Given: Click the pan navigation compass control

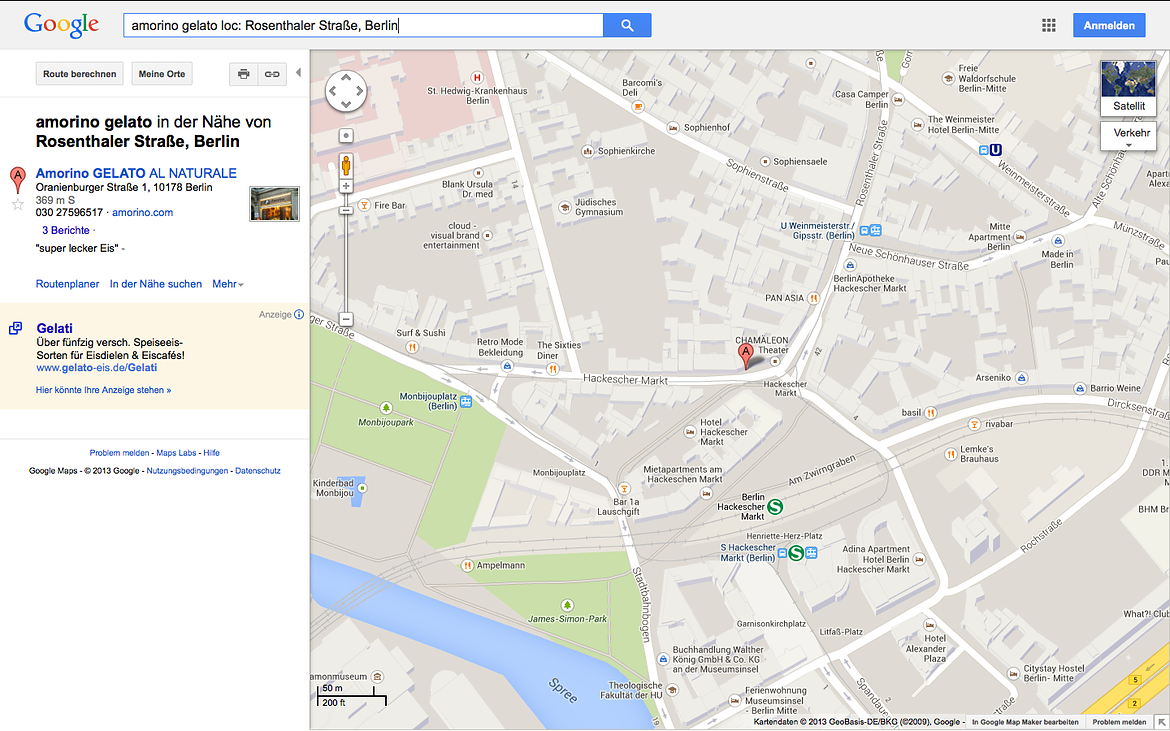Looking at the screenshot, I should tap(346, 92).
